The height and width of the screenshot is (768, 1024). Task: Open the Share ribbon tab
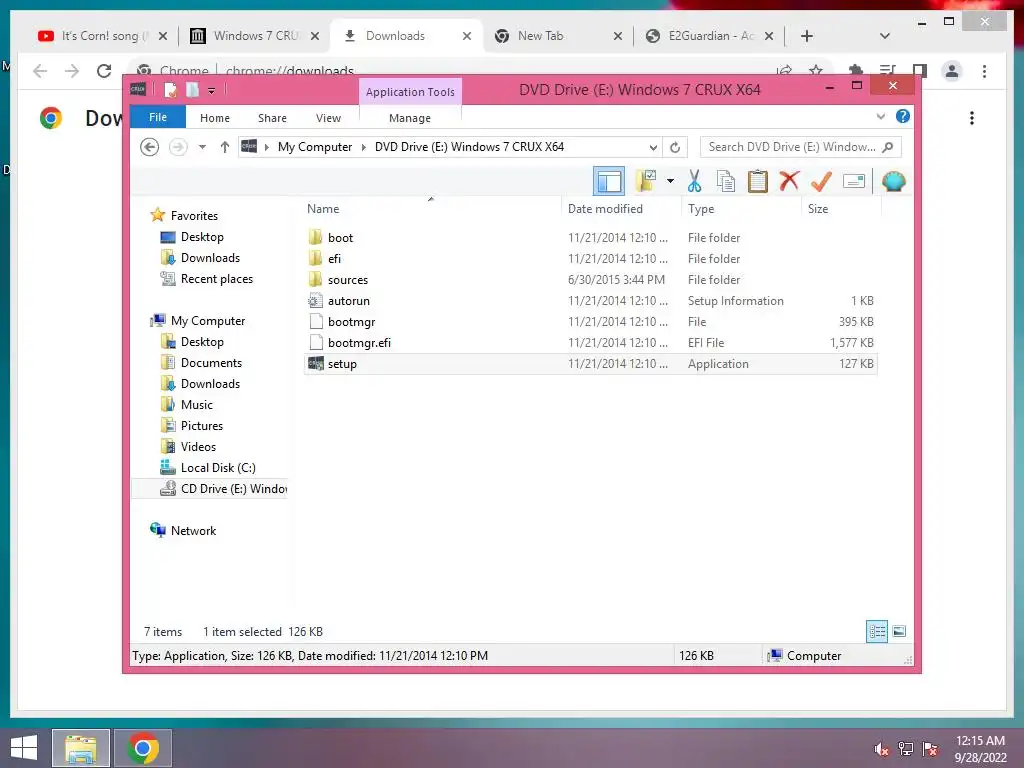[272, 118]
